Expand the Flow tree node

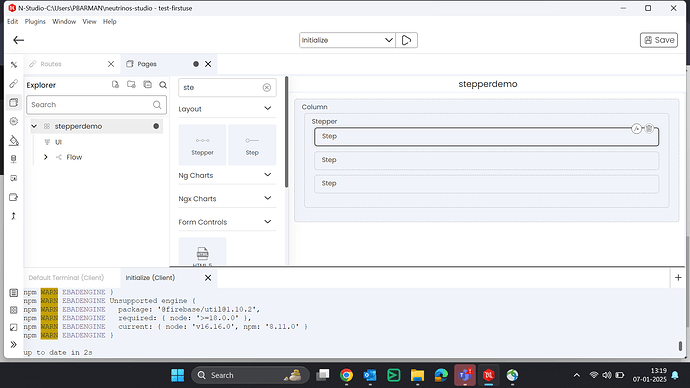45,157
